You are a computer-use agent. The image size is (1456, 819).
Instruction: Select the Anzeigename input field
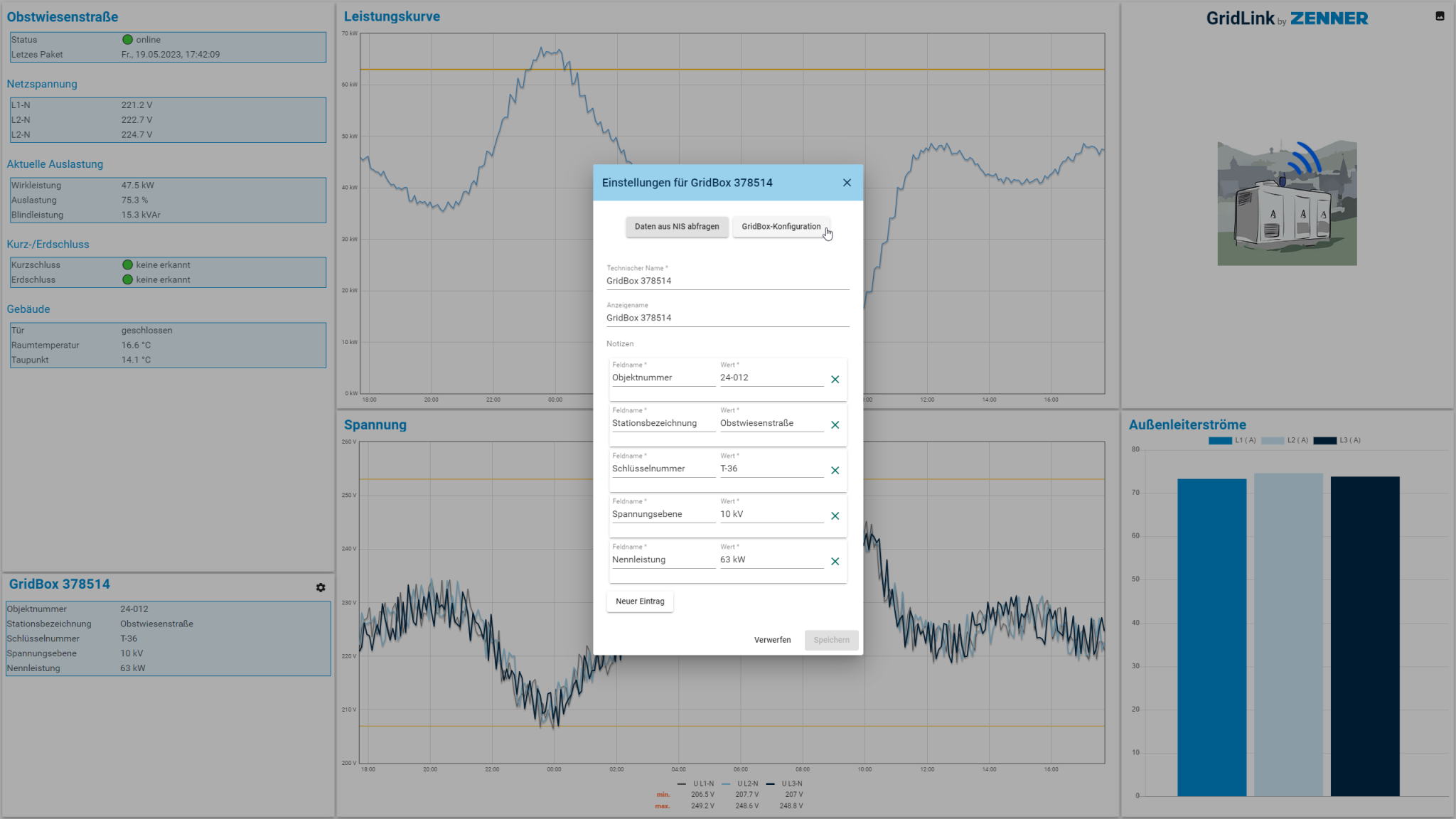tap(727, 317)
